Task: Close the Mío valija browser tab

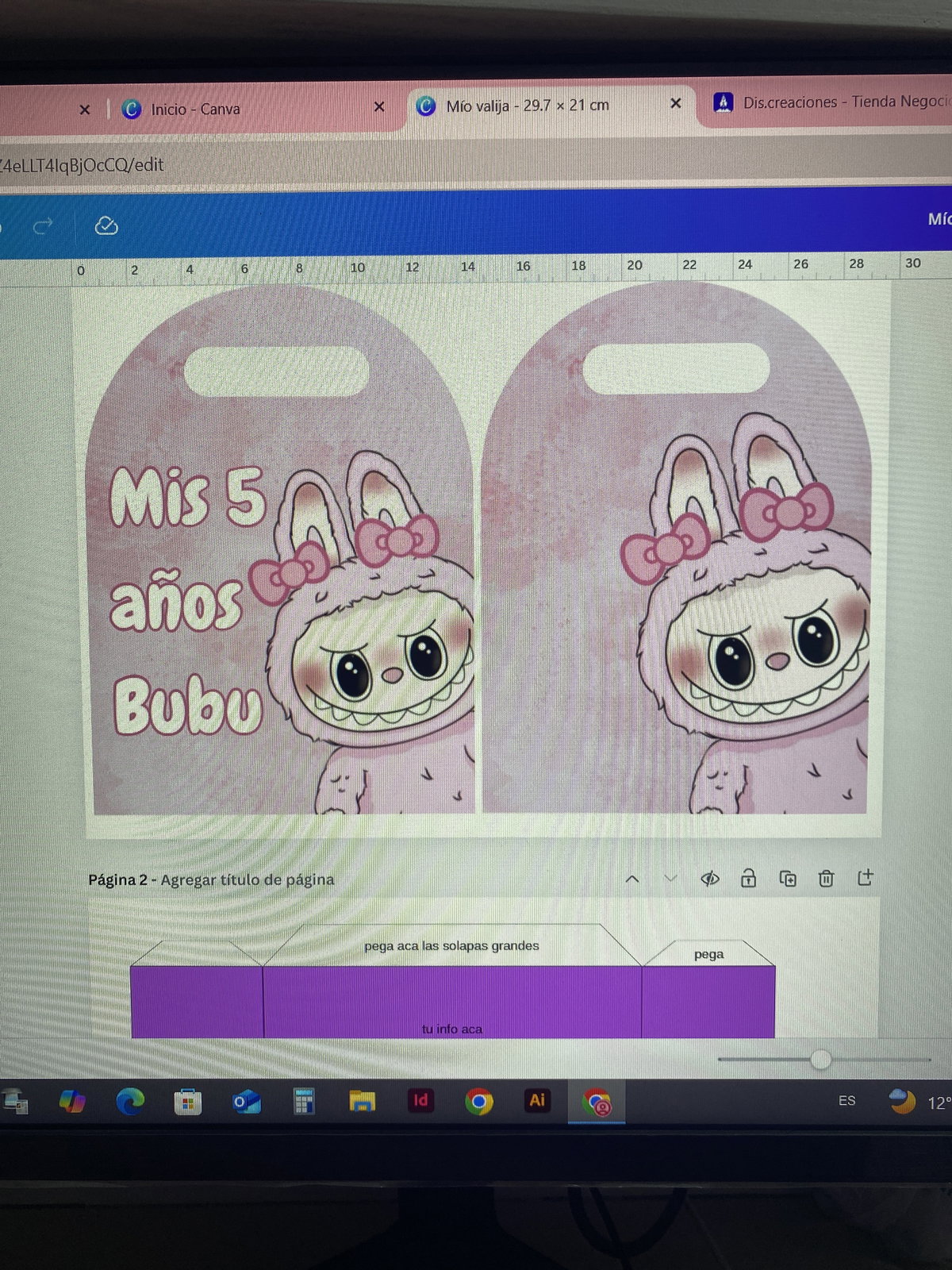Action: pyautogui.click(x=675, y=103)
